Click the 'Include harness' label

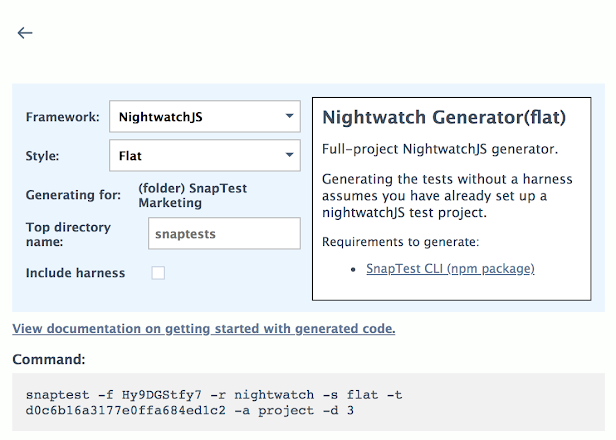(x=75, y=273)
